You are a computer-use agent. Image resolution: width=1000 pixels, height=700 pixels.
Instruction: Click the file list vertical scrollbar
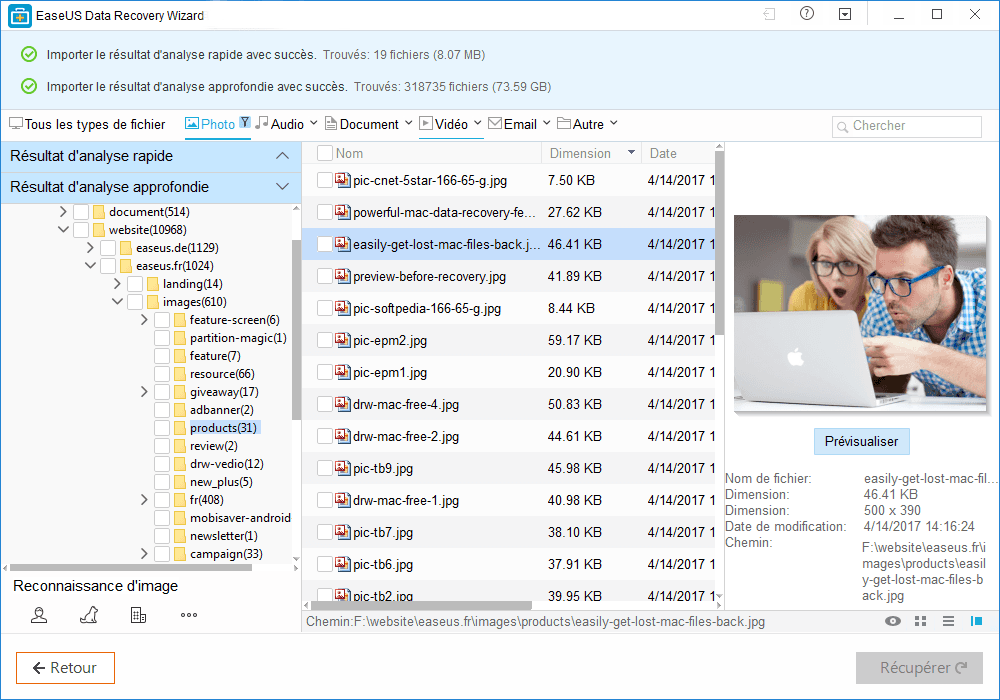tap(719, 242)
